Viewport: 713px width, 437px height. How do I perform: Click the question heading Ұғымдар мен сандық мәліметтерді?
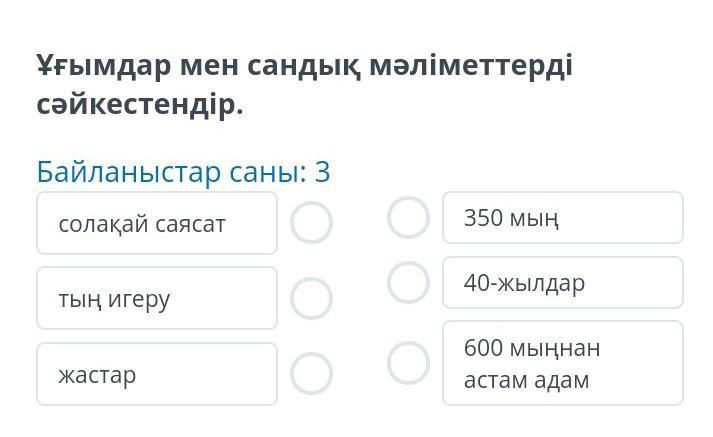coord(305,66)
